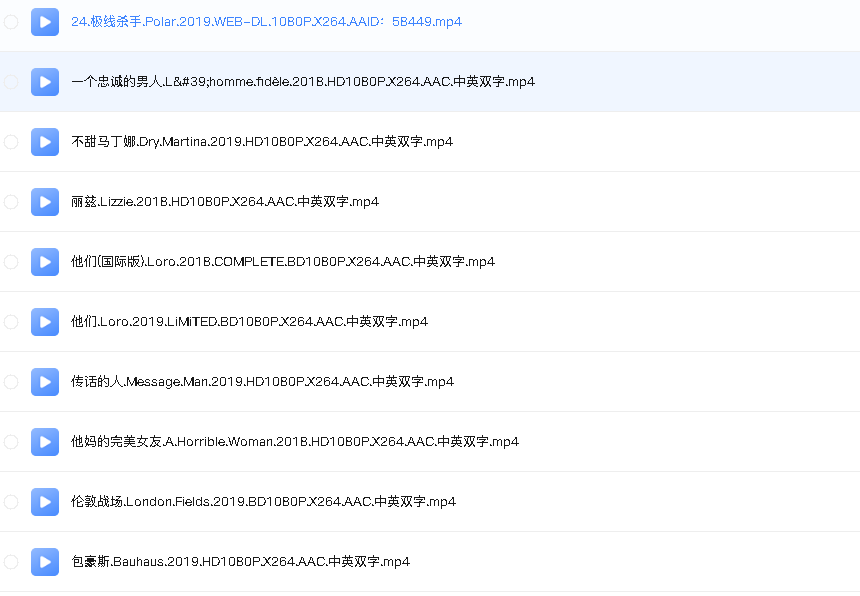This screenshot has width=860, height=596.
Task: Open 一个忠诚的男人.L'homme.fidèle.2018 file name
Action: tap(303, 82)
